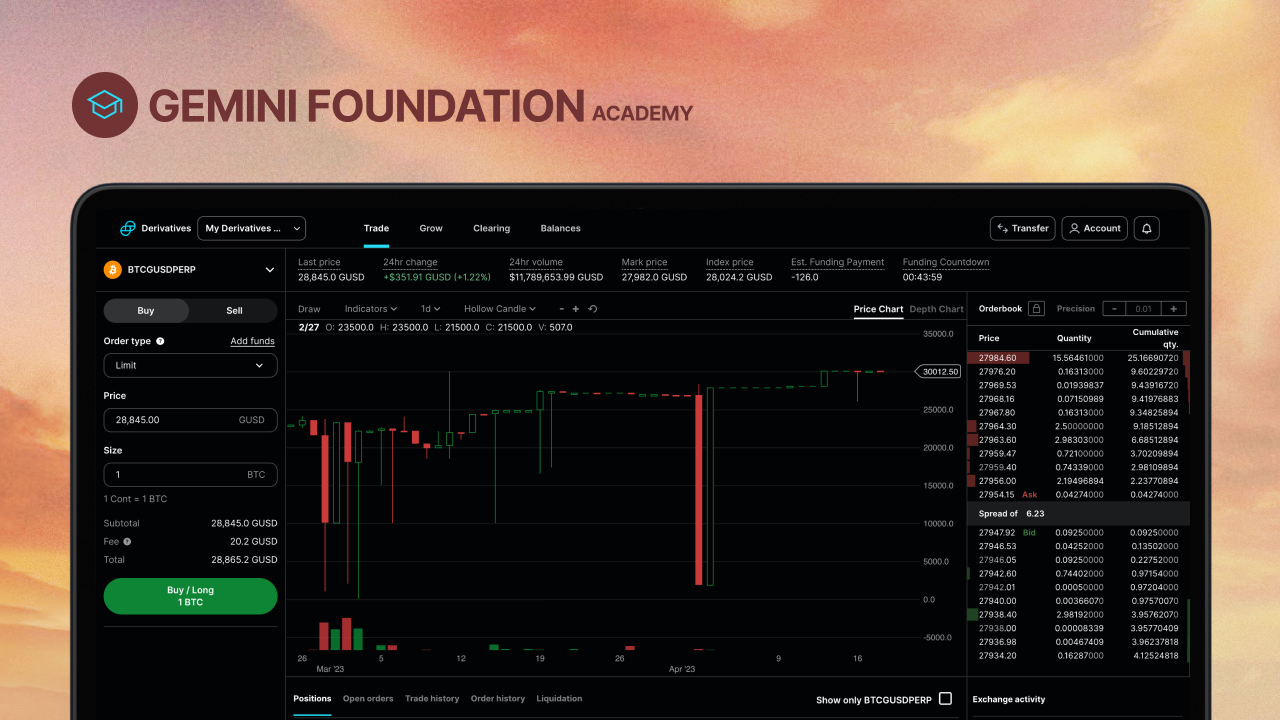Click the Gemini Derivatives logo icon
Screen dimensions: 1280x720
[x=128, y=228]
